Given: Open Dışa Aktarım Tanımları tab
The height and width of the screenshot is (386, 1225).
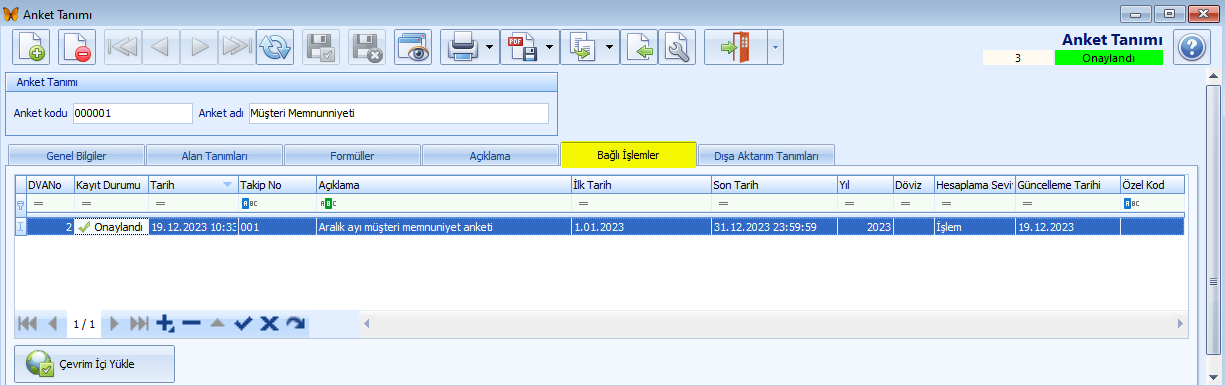Looking at the screenshot, I should pos(766,156).
